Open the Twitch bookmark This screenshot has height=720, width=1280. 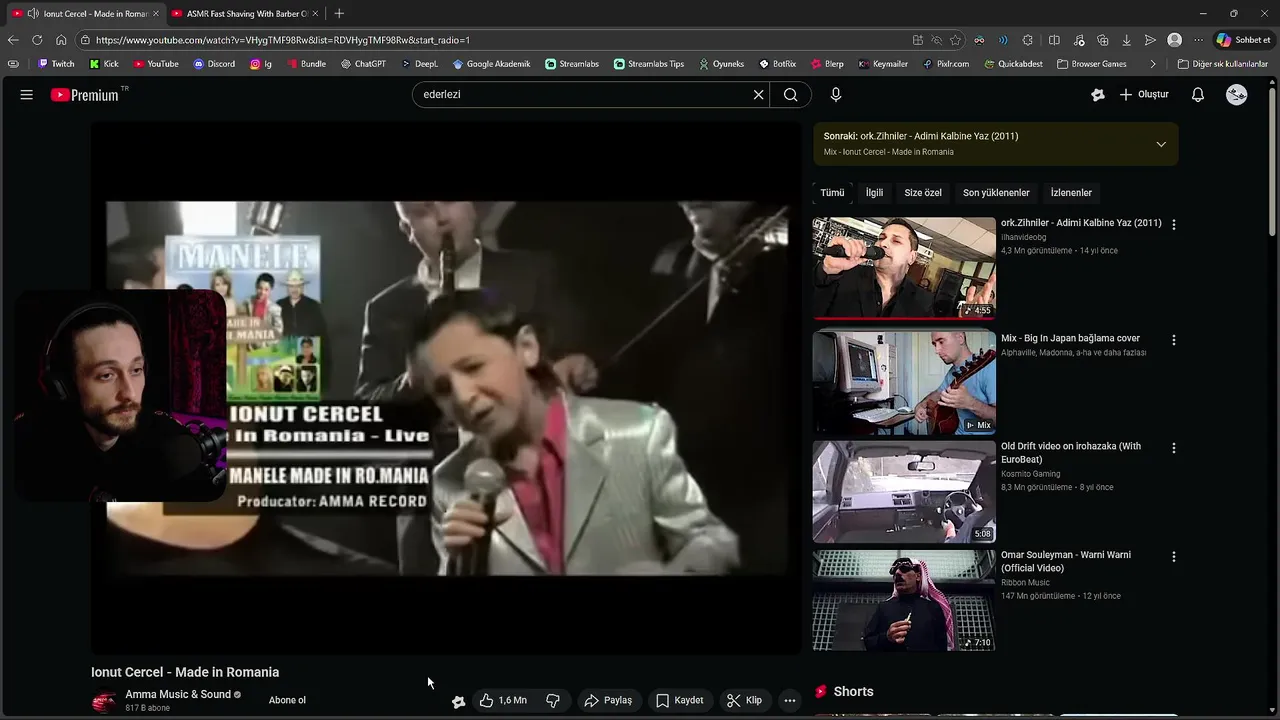(x=56, y=64)
